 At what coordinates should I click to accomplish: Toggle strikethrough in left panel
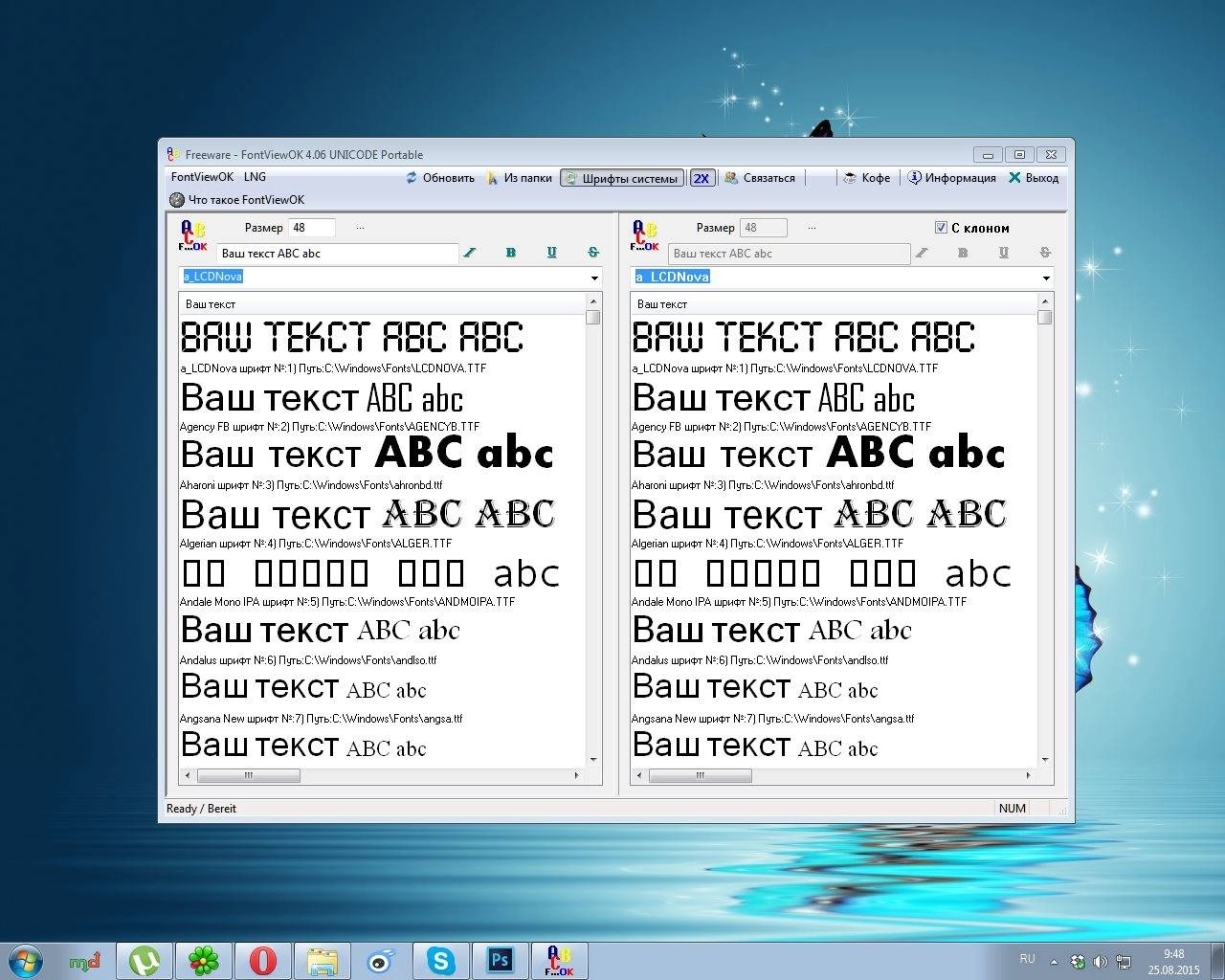(593, 253)
